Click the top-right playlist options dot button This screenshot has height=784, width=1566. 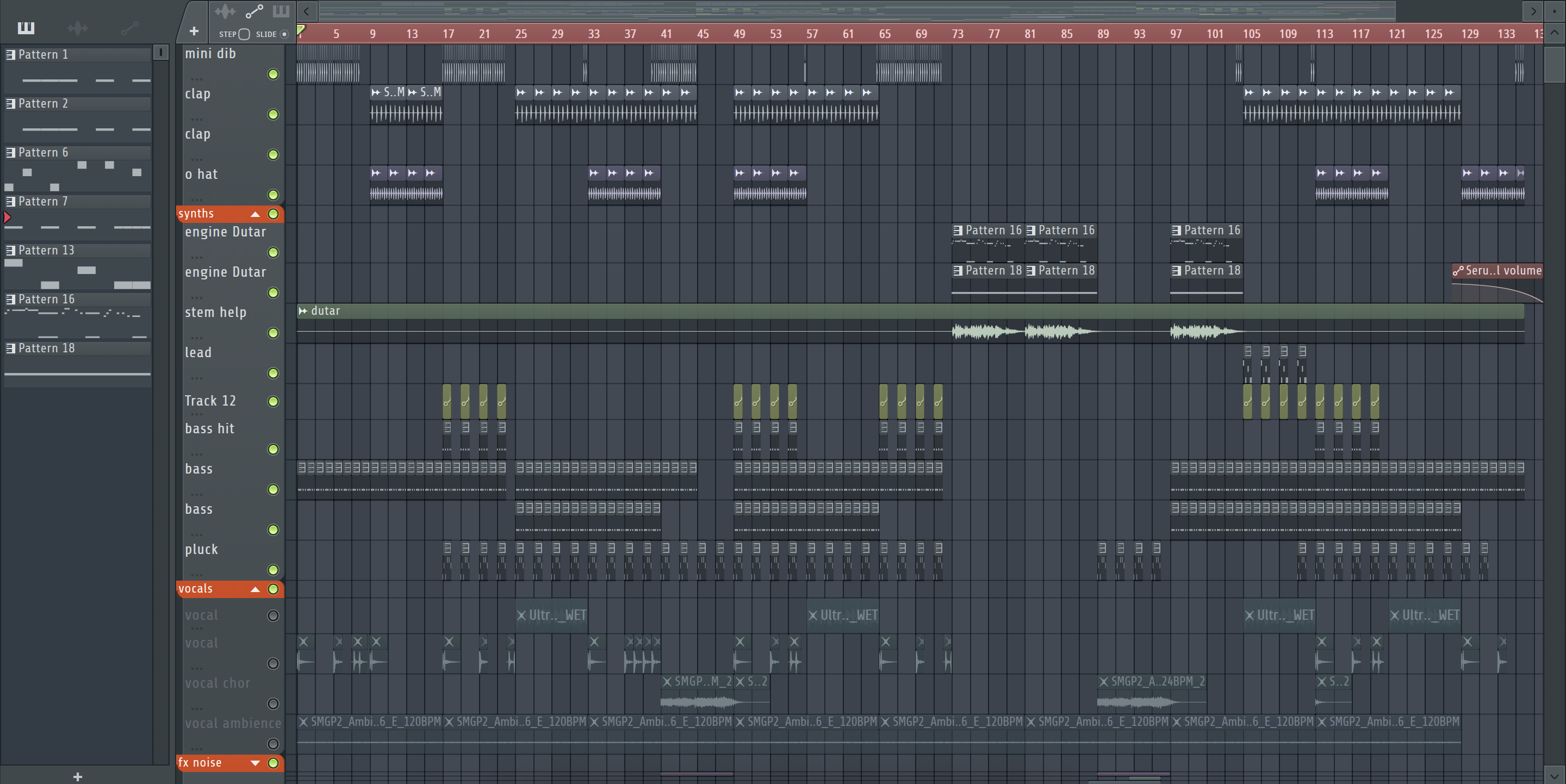point(1555,11)
